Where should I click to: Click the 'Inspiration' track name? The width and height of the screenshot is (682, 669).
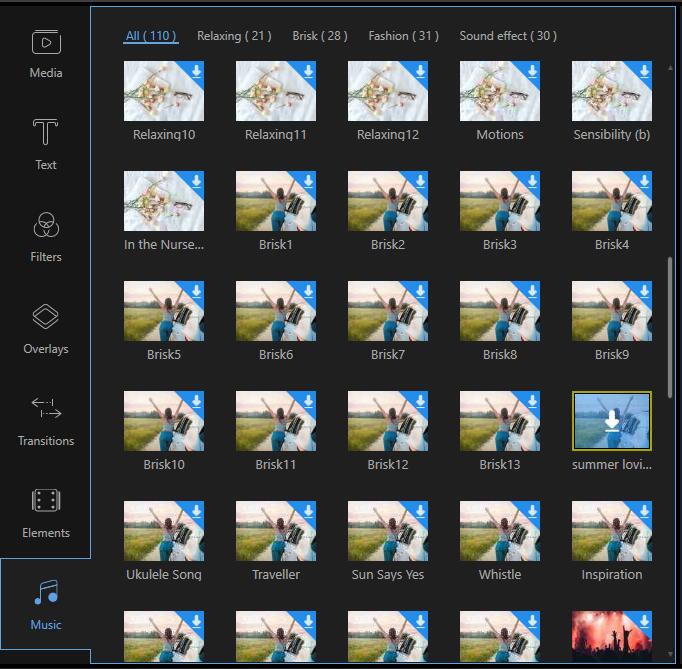612,575
